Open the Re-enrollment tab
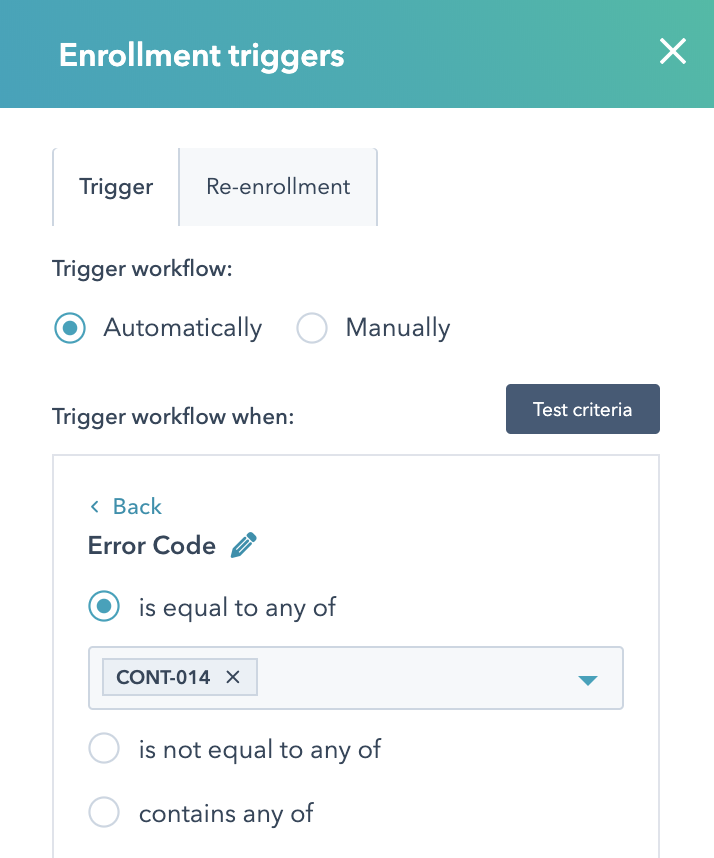 click(x=278, y=187)
